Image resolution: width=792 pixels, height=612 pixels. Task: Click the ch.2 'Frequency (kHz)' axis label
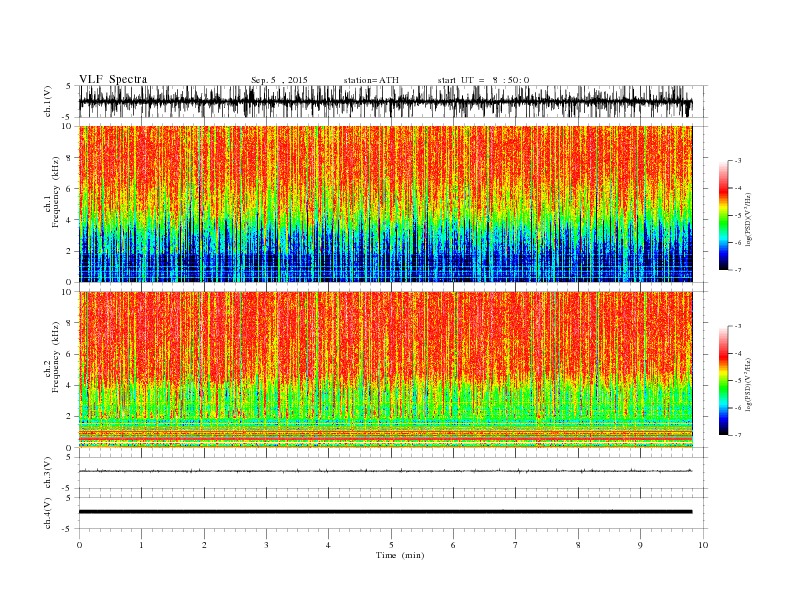tap(56, 357)
